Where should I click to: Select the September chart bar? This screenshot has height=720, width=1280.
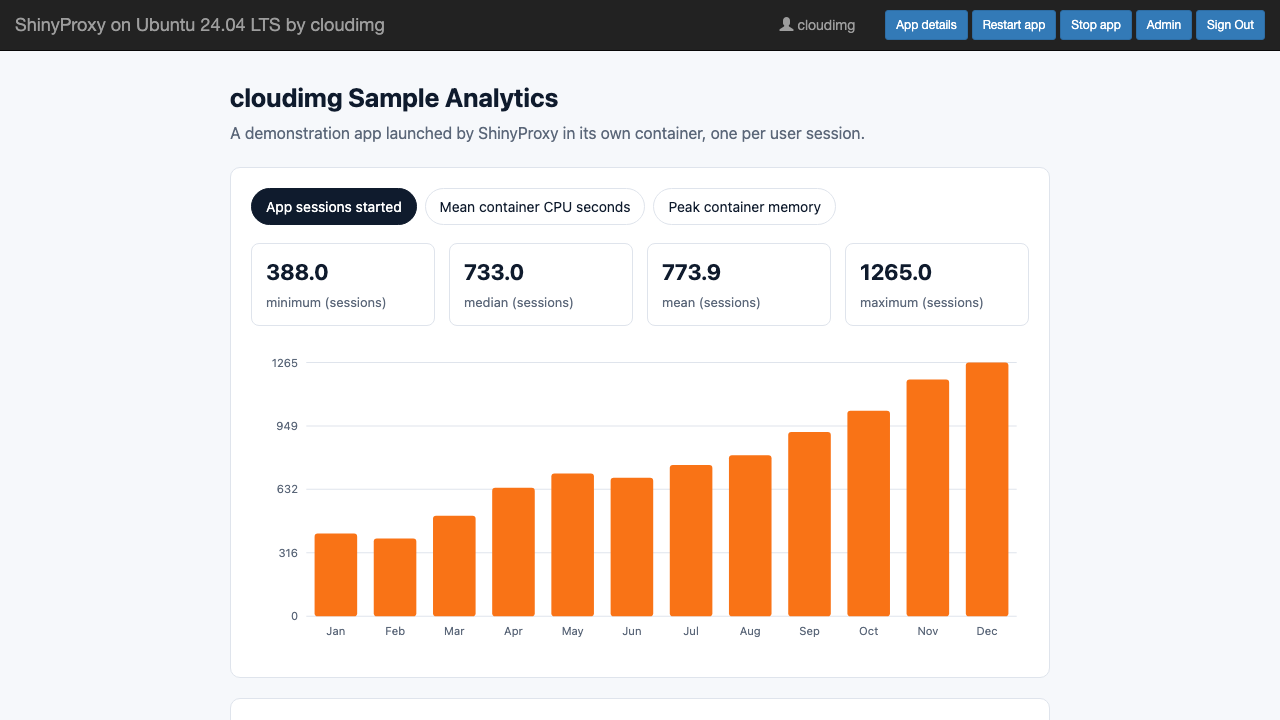click(809, 524)
